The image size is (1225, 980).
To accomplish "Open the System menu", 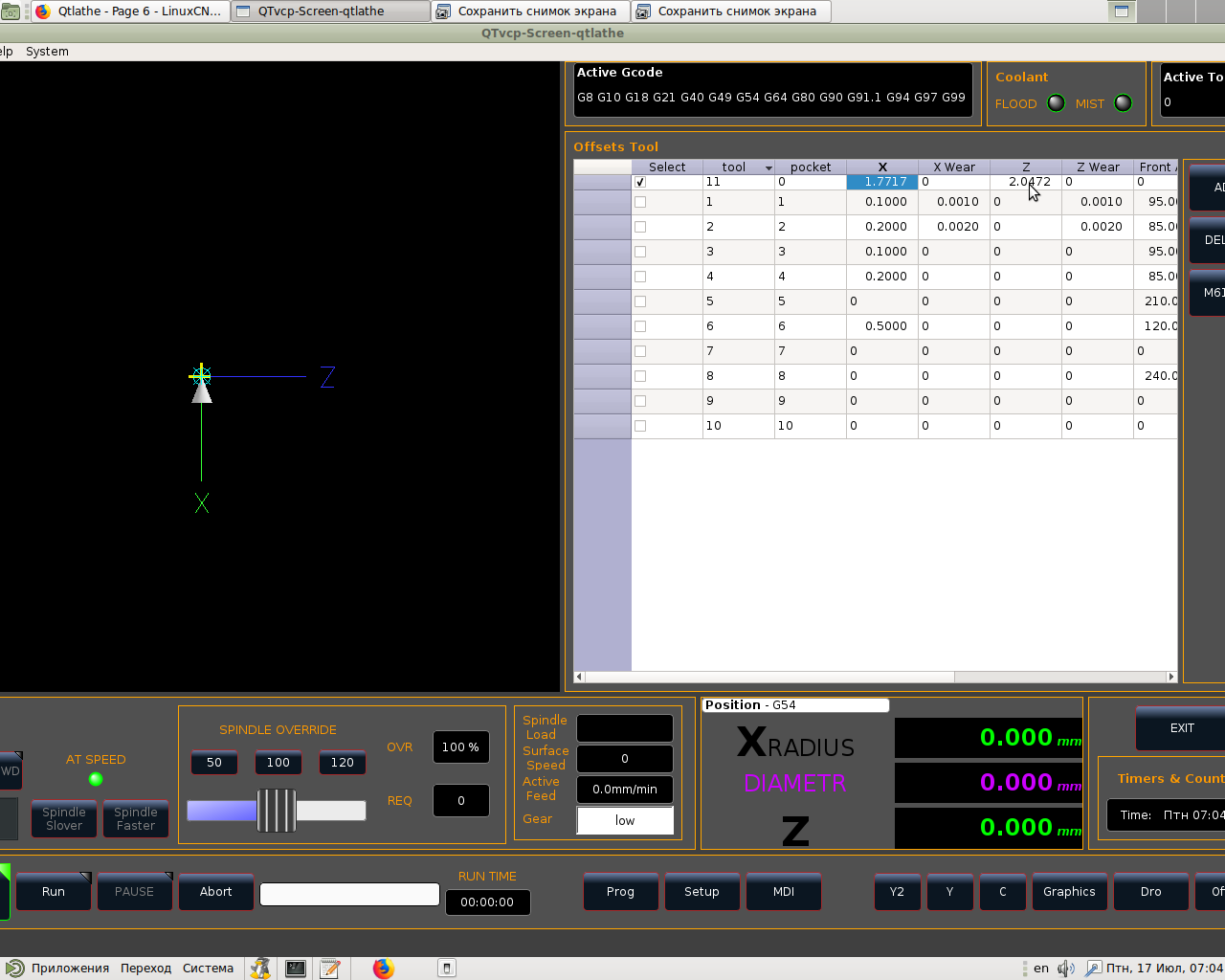I will click(x=47, y=52).
